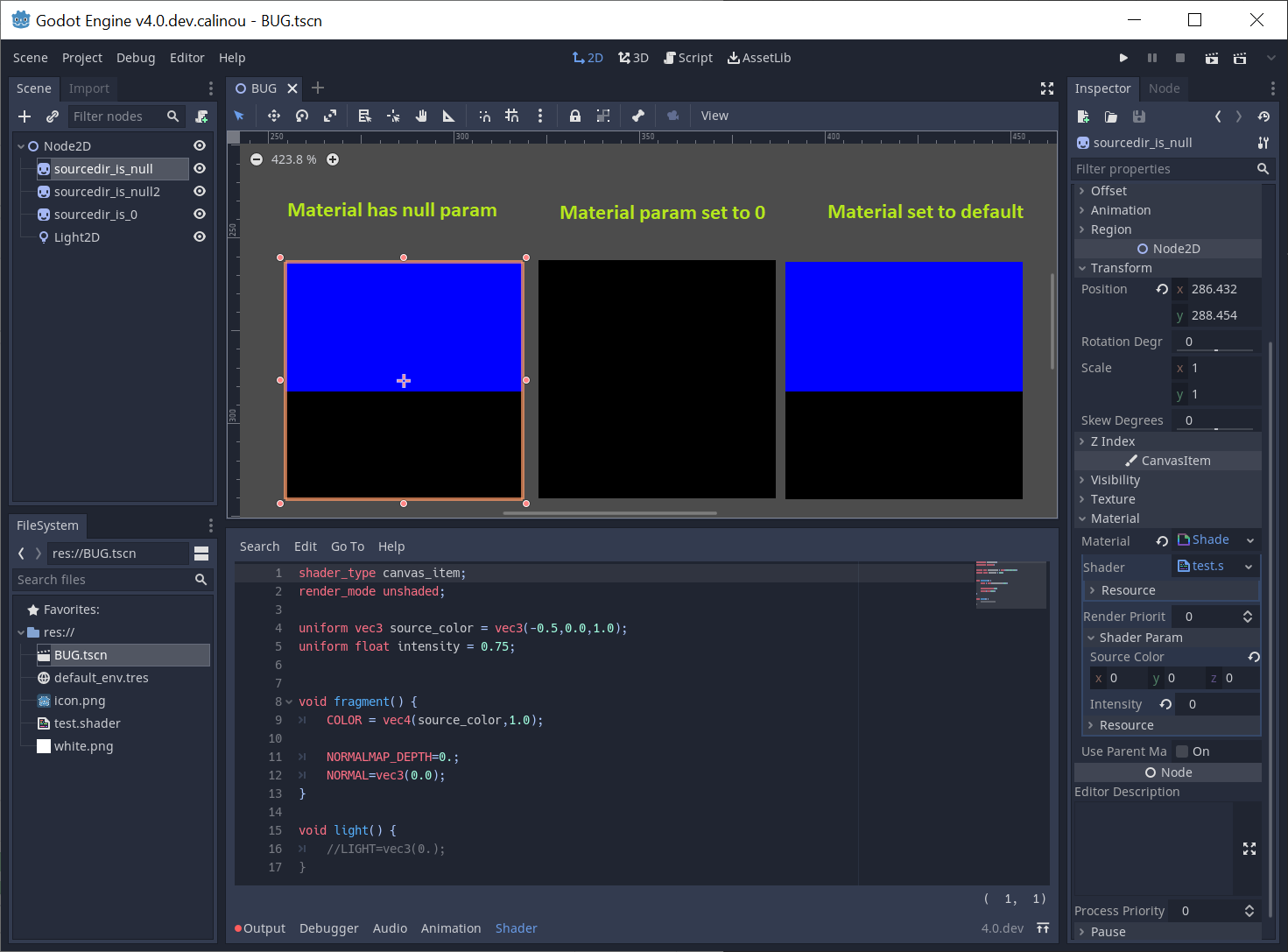The height and width of the screenshot is (952, 1288).
Task: Click the AssetLib link in top bar
Action: click(x=758, y=58)
